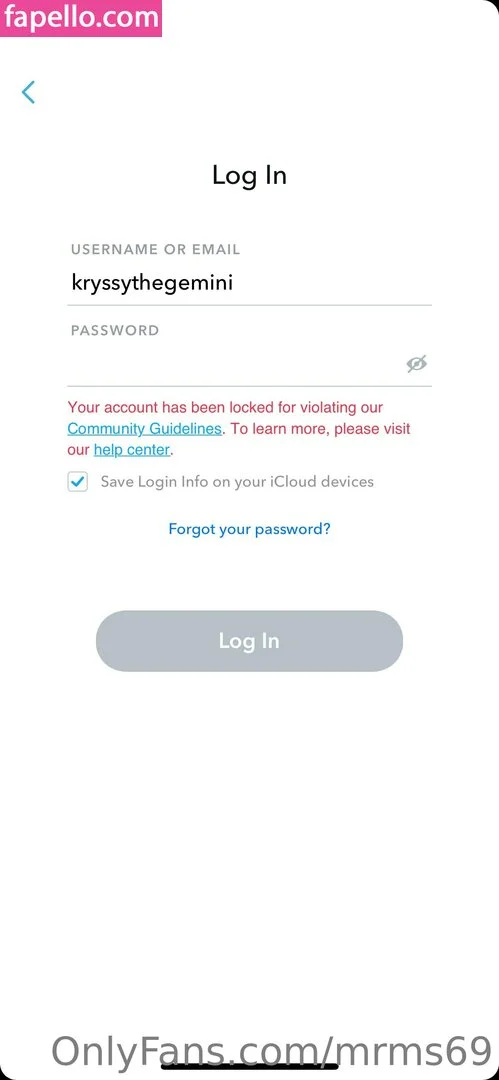This screenshot has width=499, height=1080.
Task: Place the cursor at the end of kryssythegemini
Action: tap(234, 282)
